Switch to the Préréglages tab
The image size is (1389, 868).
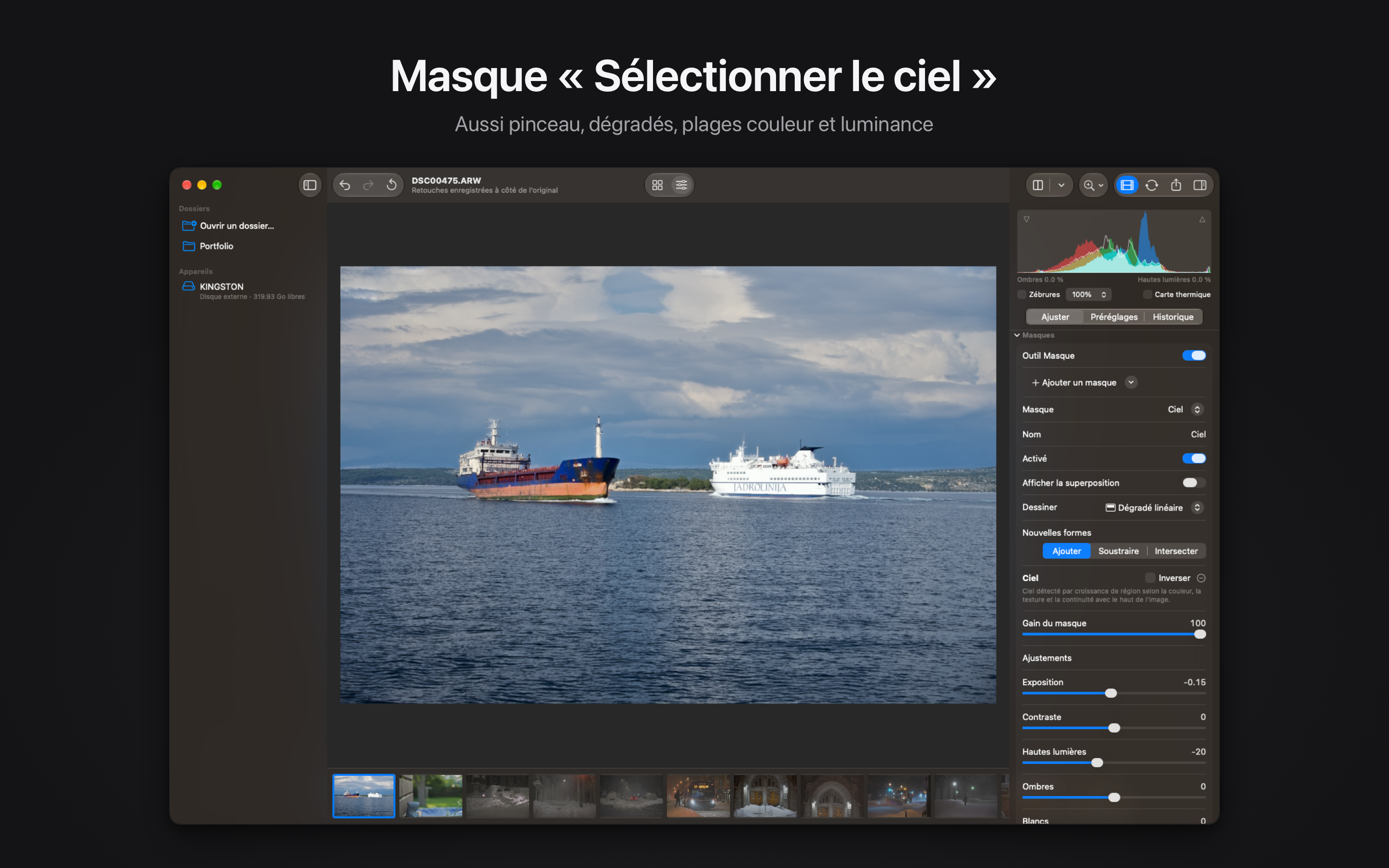1114,317
